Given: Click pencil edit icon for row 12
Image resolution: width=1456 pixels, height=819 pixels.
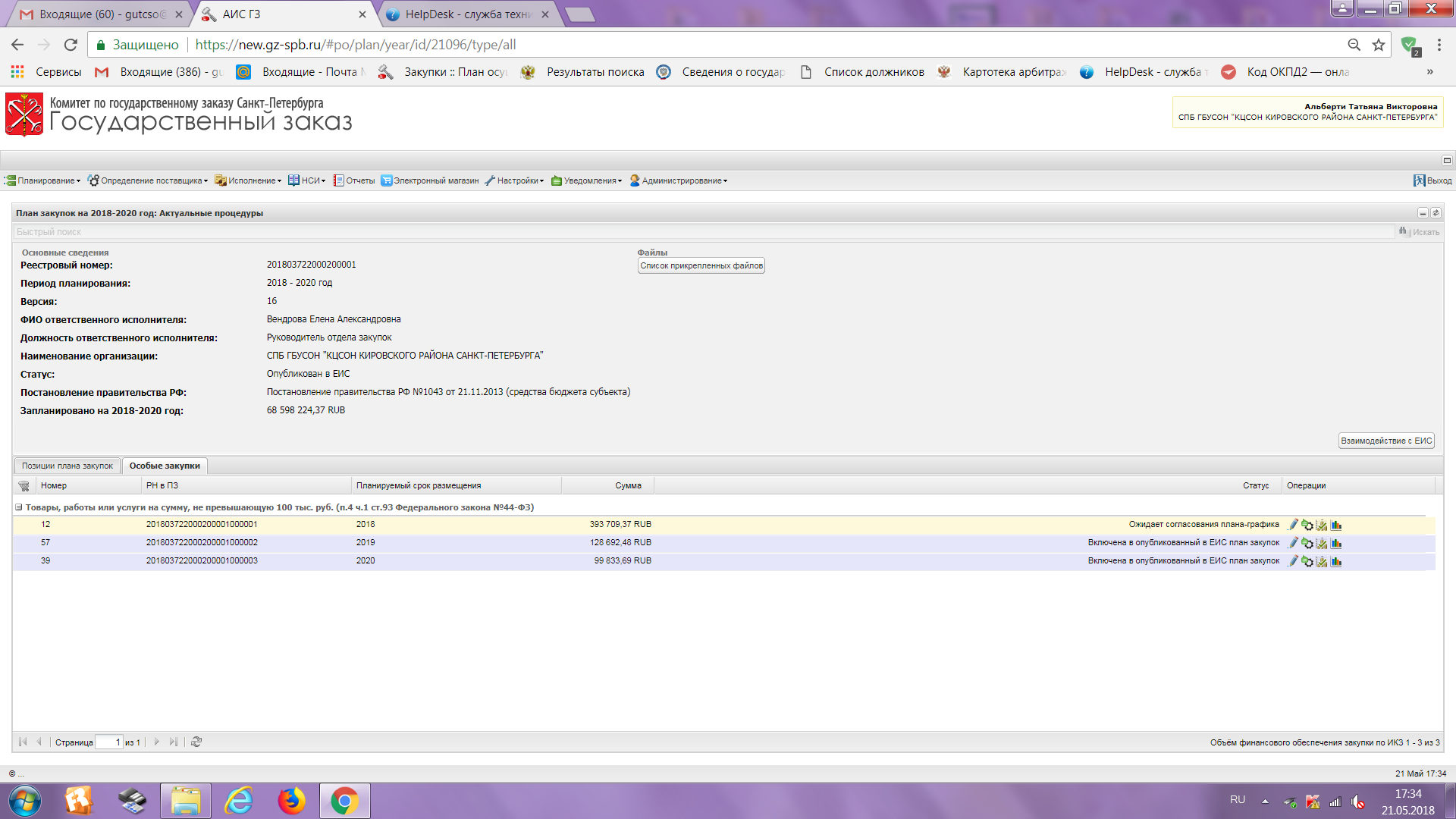Looking at the screenshot, I should [x=1293, y=525].
